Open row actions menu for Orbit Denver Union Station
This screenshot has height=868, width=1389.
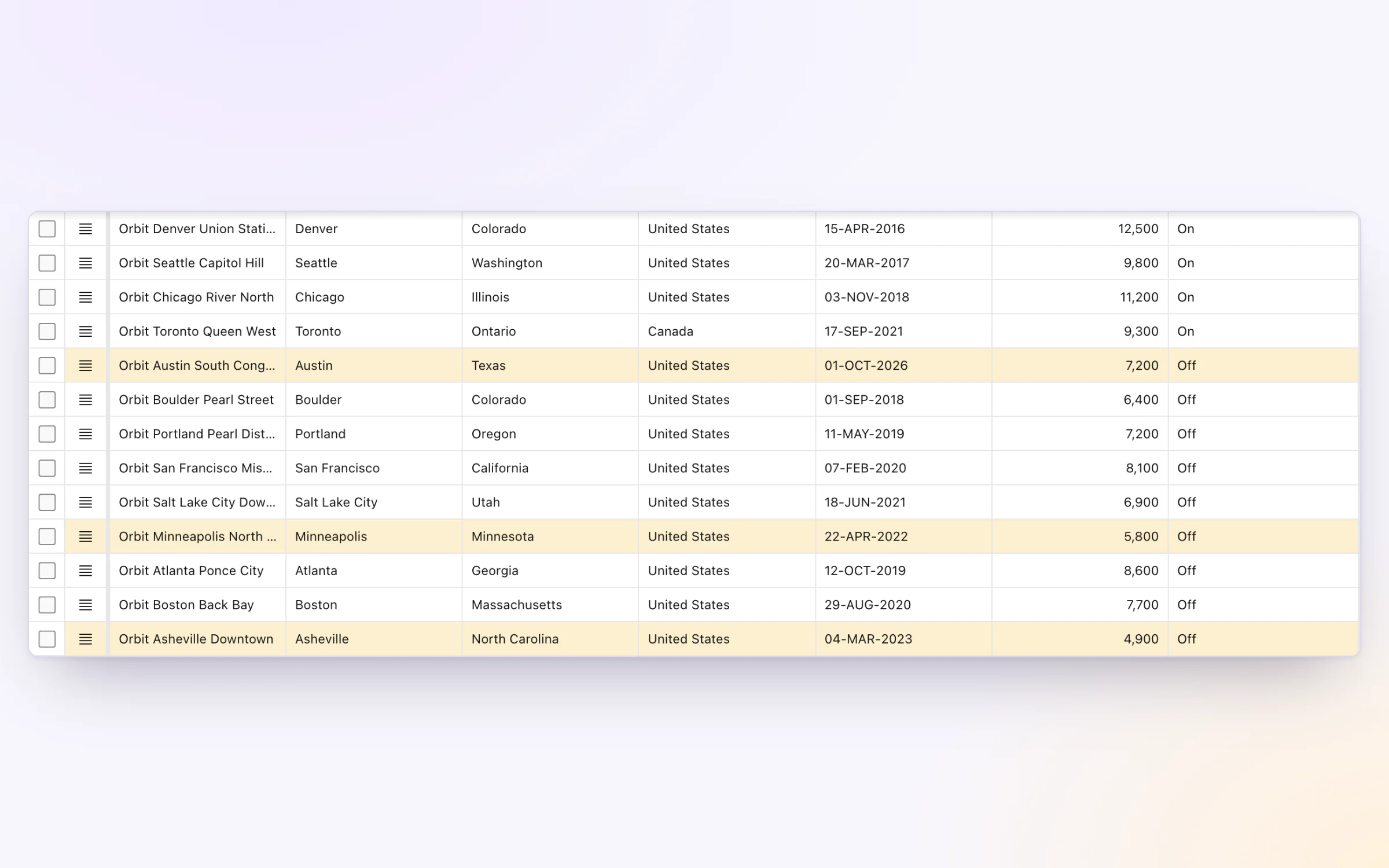[x=85, y=229]
